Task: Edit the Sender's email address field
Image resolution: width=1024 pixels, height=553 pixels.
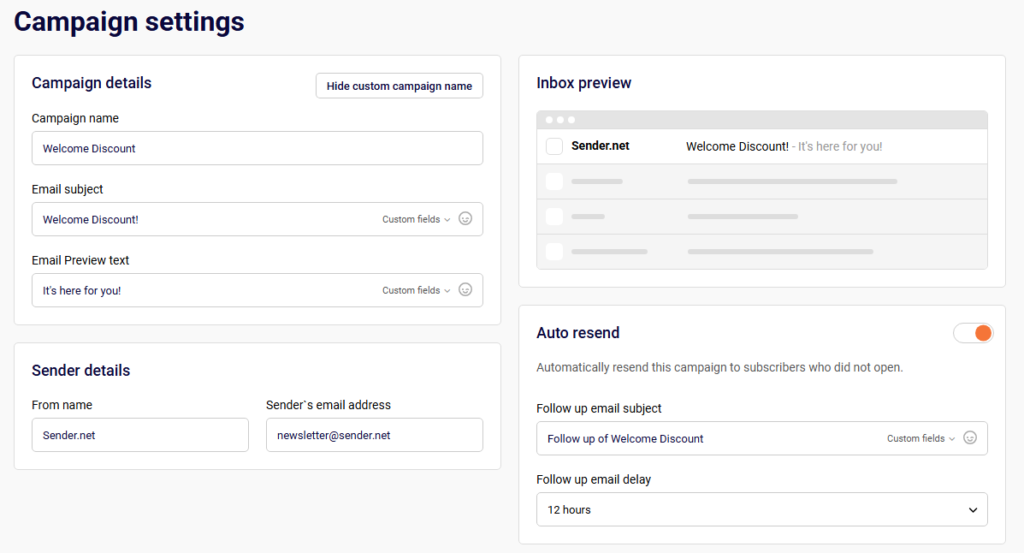Action: [x=374, y=435]
